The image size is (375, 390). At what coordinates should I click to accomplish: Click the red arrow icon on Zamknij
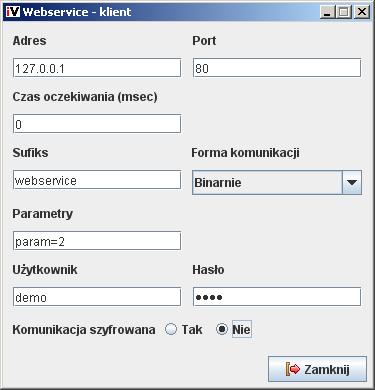coord(293,369)
